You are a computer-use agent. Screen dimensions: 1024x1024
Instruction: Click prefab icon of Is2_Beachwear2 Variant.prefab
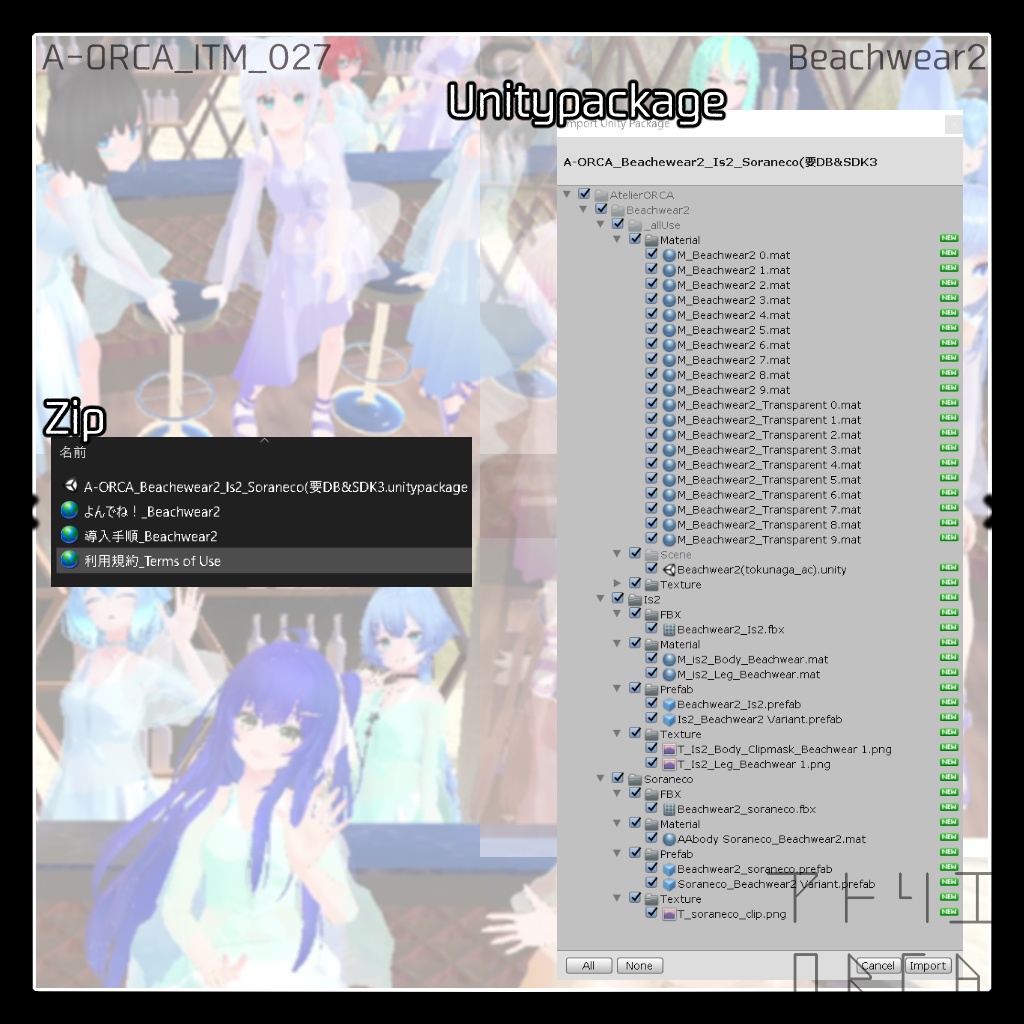669,720
